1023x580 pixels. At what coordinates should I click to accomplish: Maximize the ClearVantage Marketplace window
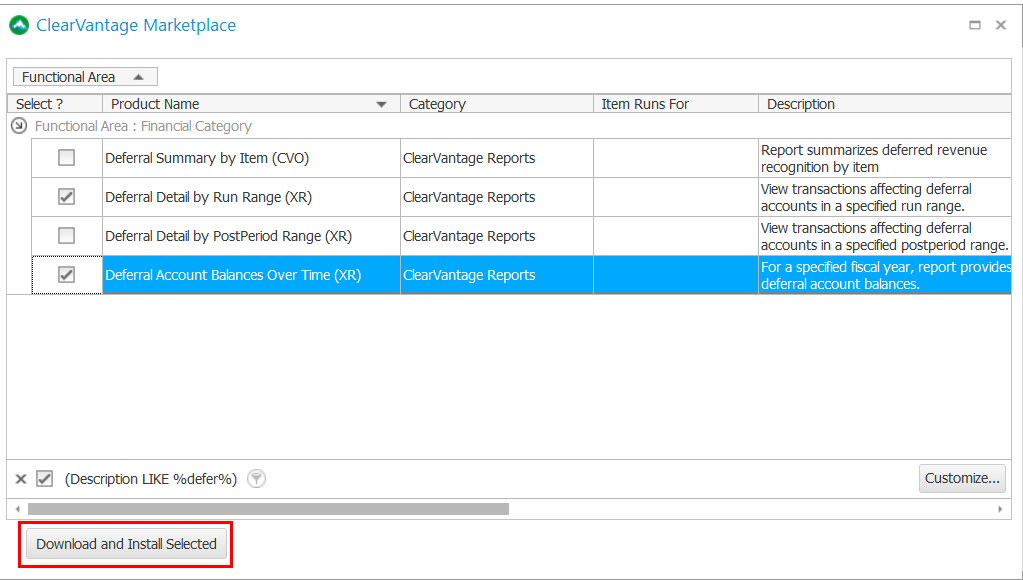[975, 25]
